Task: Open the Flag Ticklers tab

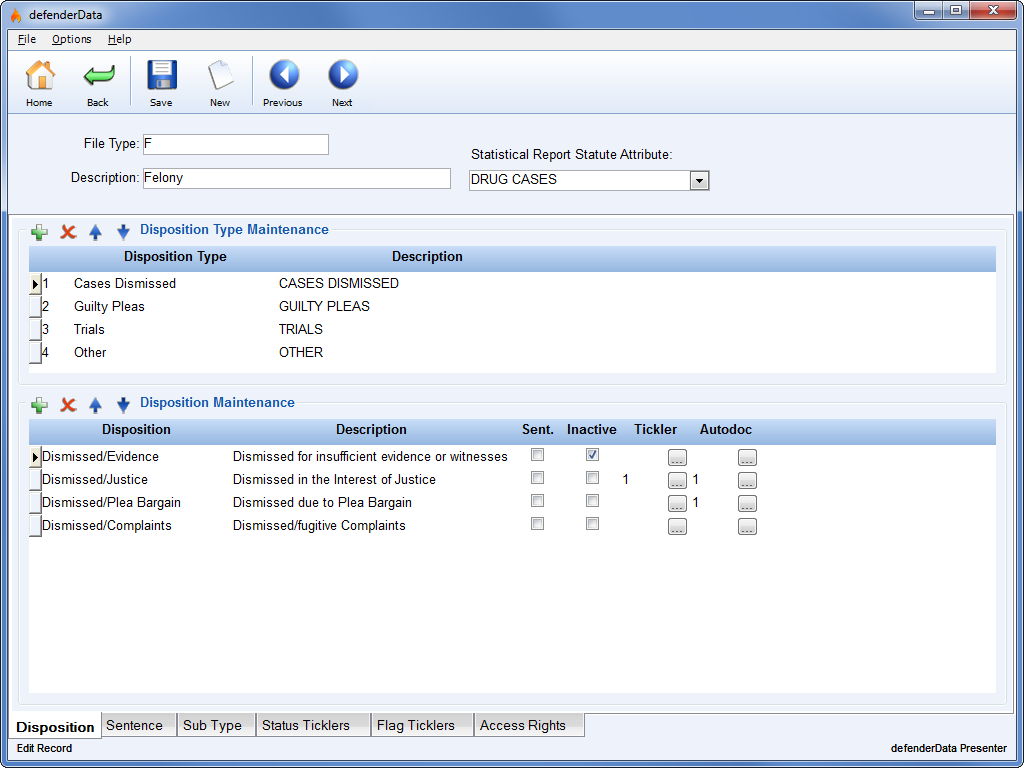Action: coord(422,725)
